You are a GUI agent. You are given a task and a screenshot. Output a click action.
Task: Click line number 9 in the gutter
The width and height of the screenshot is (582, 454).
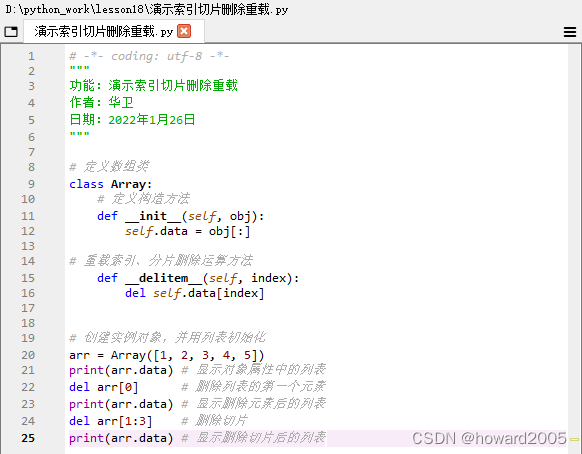pos(32,184)
